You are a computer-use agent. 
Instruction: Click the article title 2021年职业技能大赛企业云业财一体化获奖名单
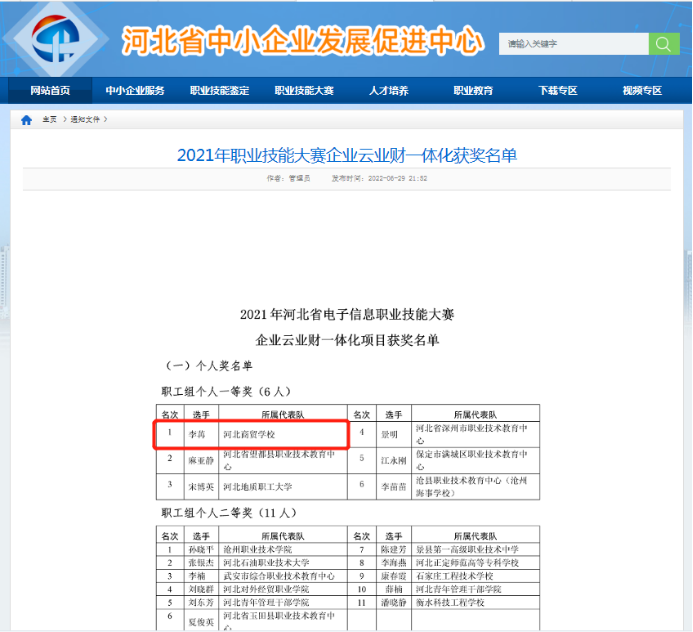click(x=347, y=155)
